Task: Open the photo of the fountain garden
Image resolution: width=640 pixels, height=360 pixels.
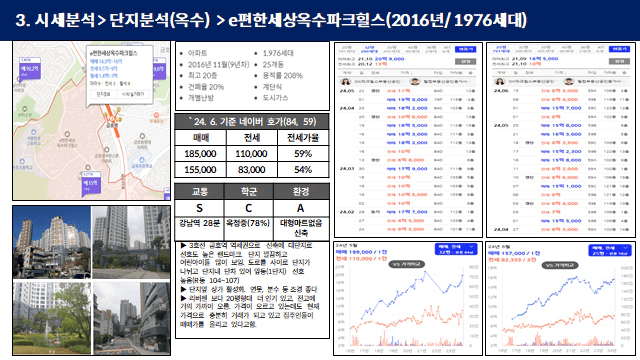Action: (x=52, y=318)
